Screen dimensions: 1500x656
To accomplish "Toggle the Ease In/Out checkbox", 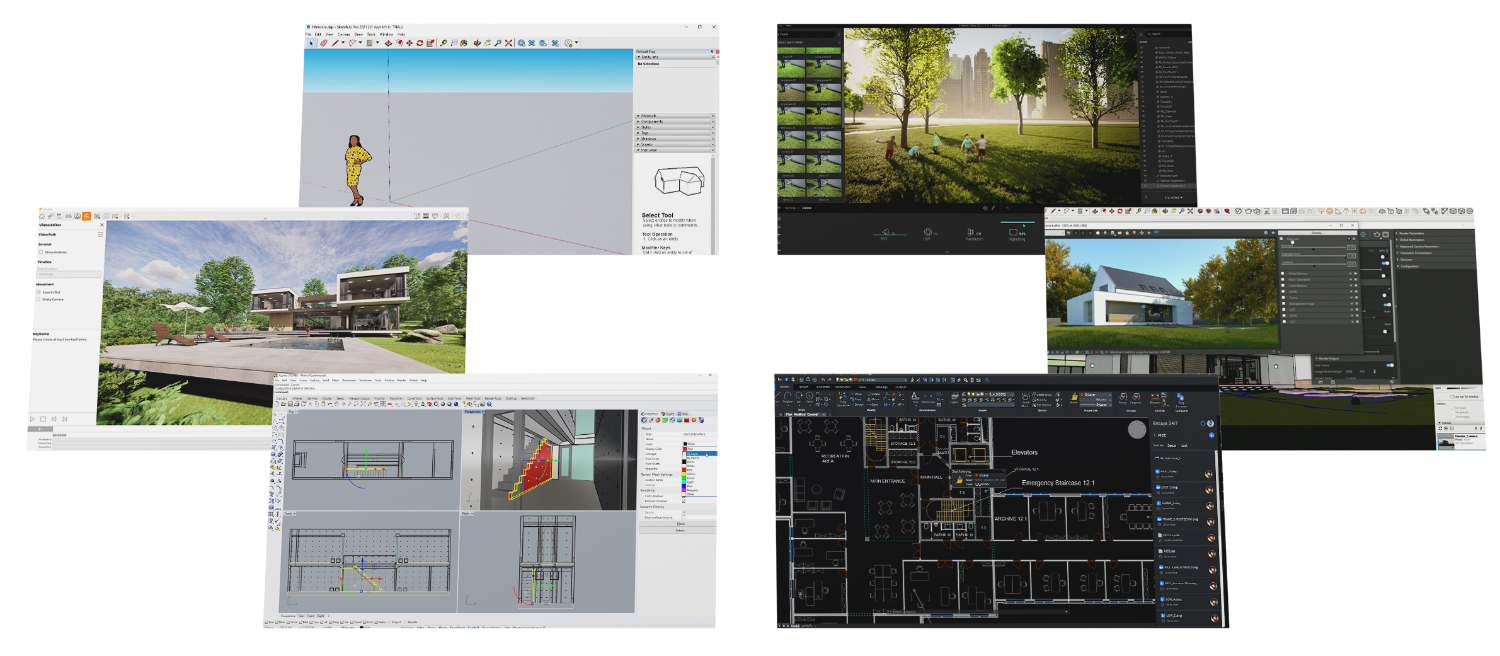I will pos(39,290).
